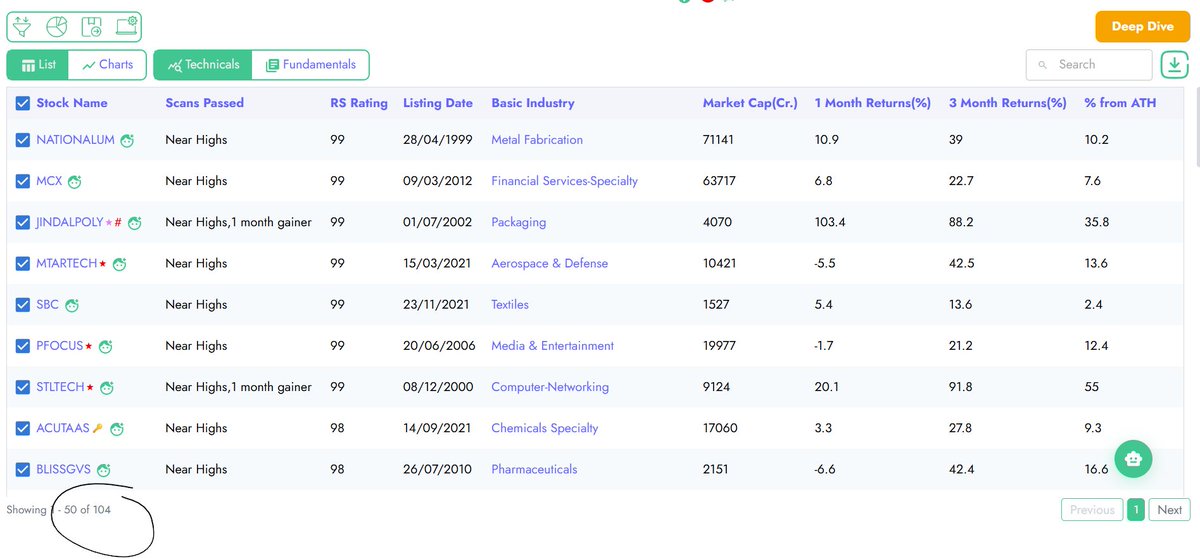Click the red star next to STLTECH
1200x559 pixels.
pos(90,386)
